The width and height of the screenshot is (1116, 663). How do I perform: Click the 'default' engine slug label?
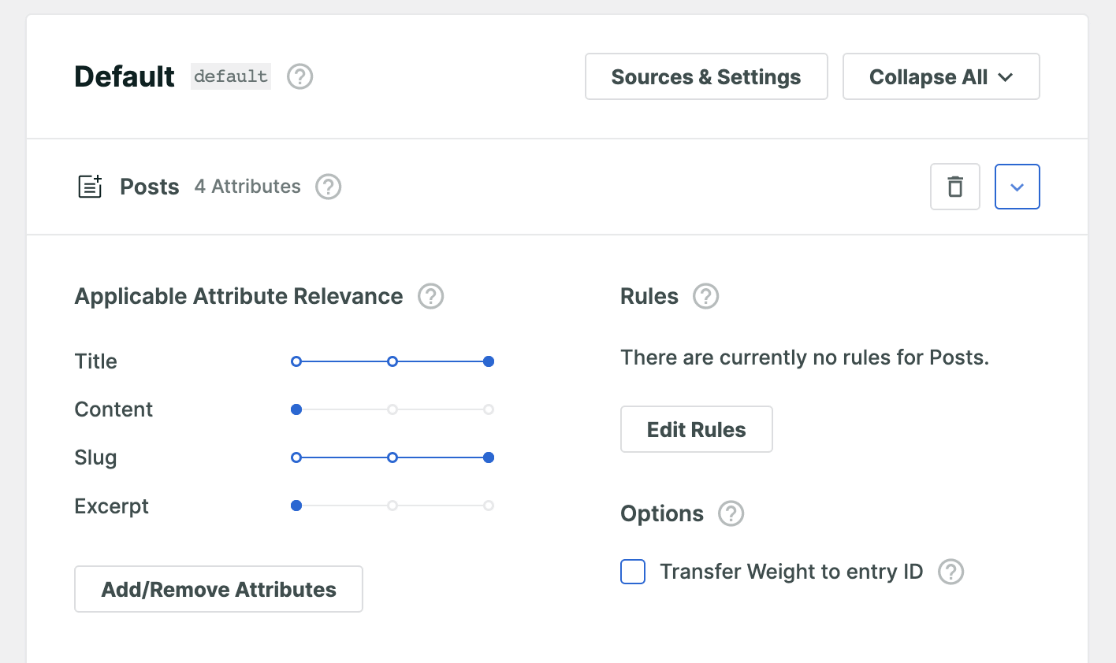pyautogui.click(x=231, y=77)
